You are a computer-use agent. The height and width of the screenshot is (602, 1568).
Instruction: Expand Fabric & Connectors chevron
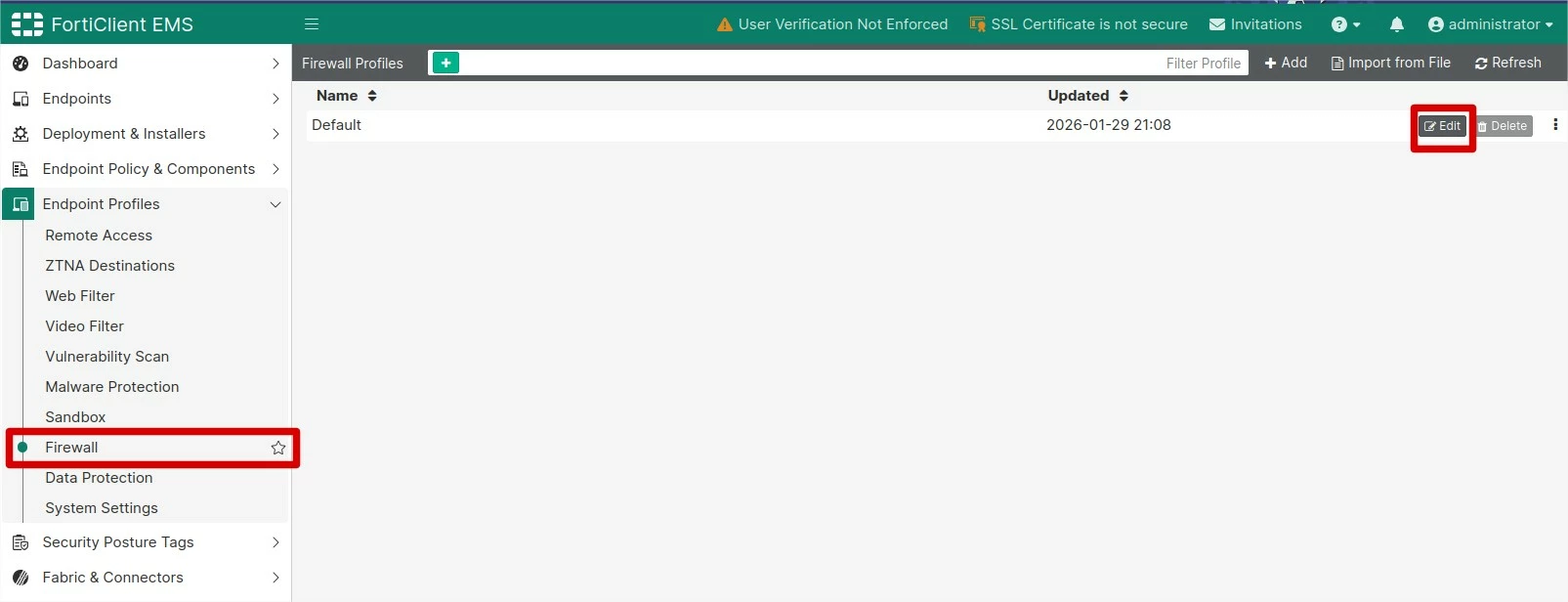pyautogui.click(x=275, y=578)
